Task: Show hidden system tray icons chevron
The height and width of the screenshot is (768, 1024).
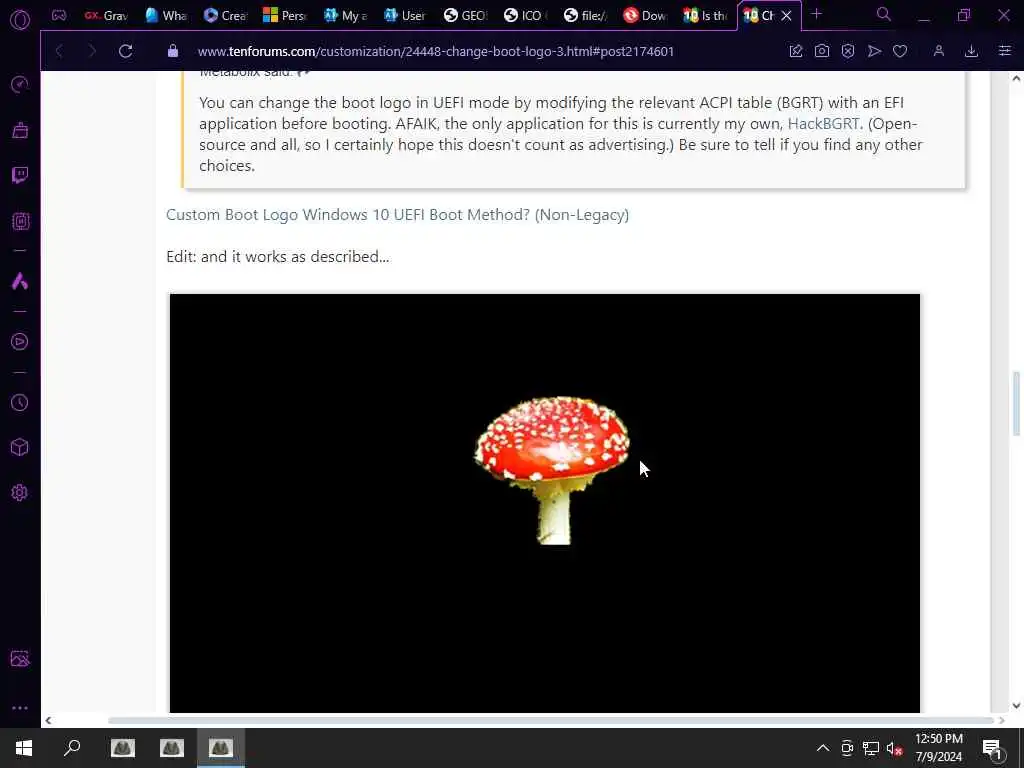Action: coord(823,748)
